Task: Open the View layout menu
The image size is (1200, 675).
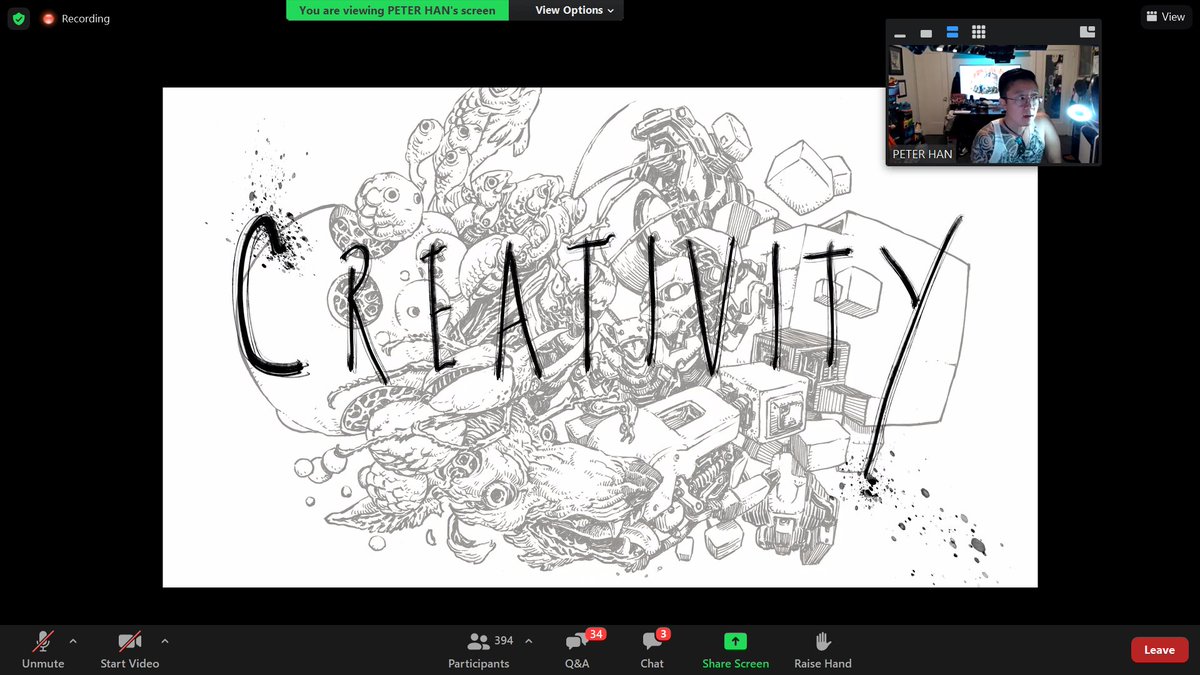Action: 1166,17
